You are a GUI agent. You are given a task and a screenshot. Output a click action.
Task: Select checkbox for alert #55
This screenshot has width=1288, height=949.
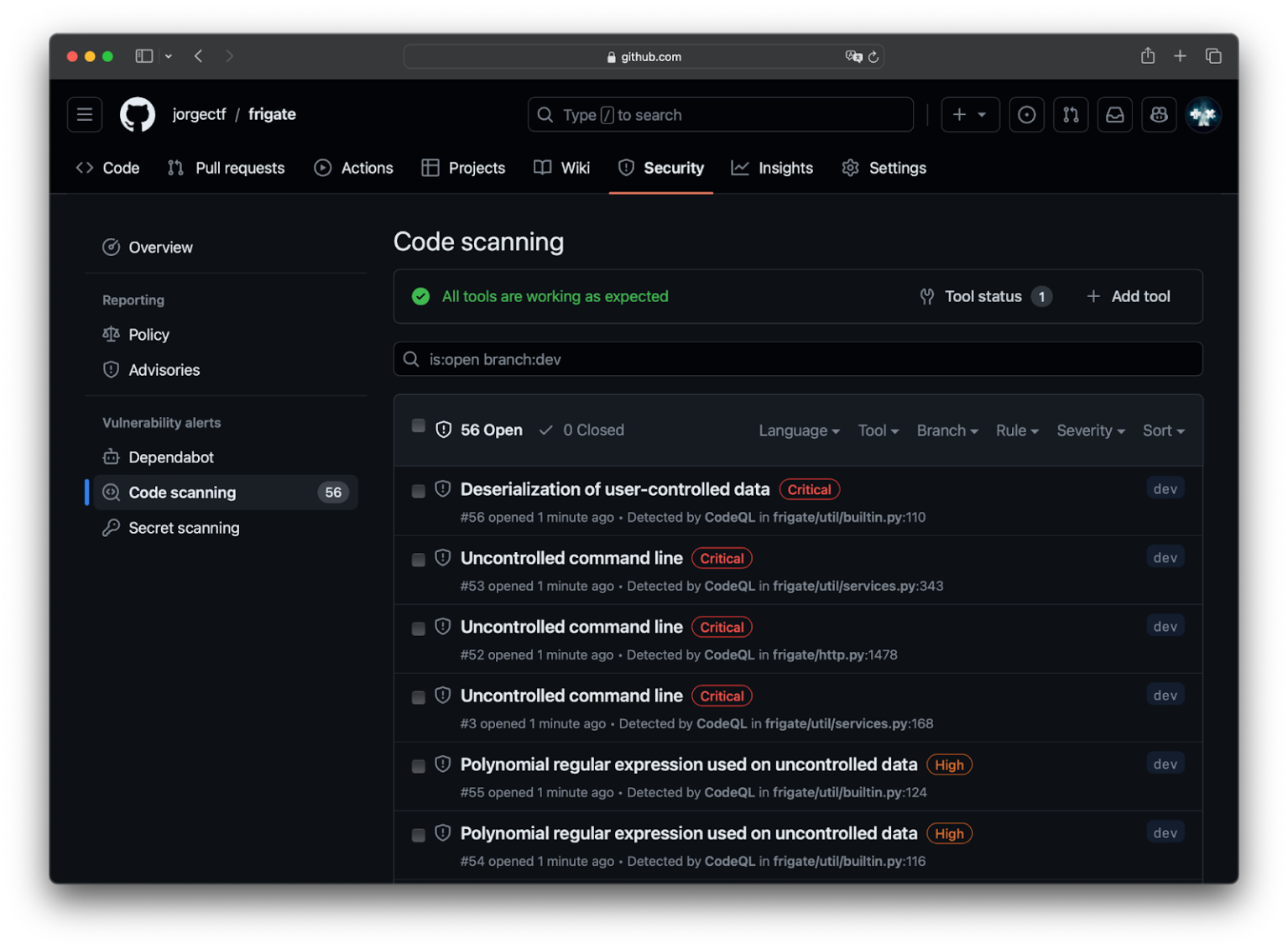pyautogui.click(x=418, y=766)
